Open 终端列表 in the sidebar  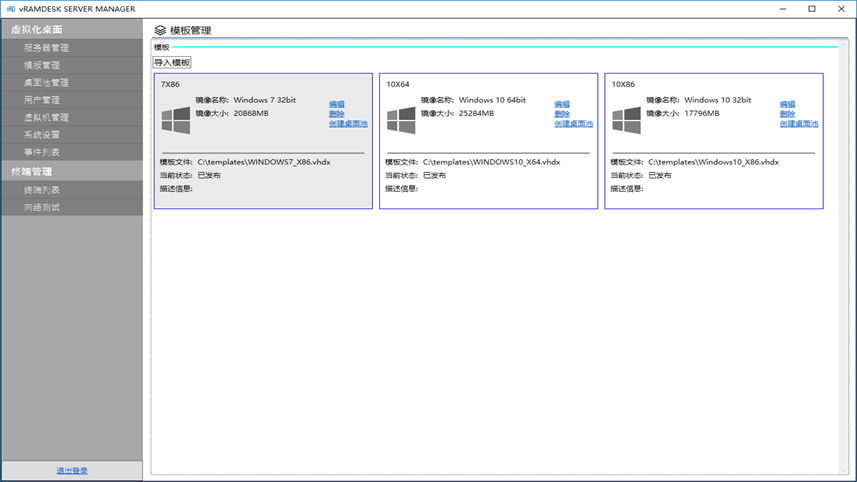coord(72,190)
